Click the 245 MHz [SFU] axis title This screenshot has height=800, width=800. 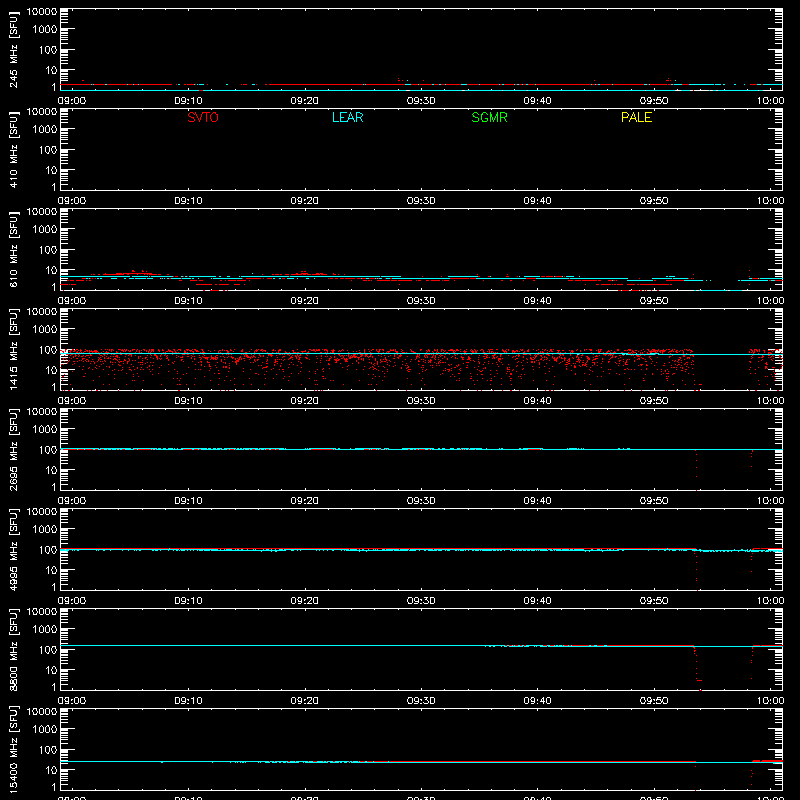[x=13, y=50]
